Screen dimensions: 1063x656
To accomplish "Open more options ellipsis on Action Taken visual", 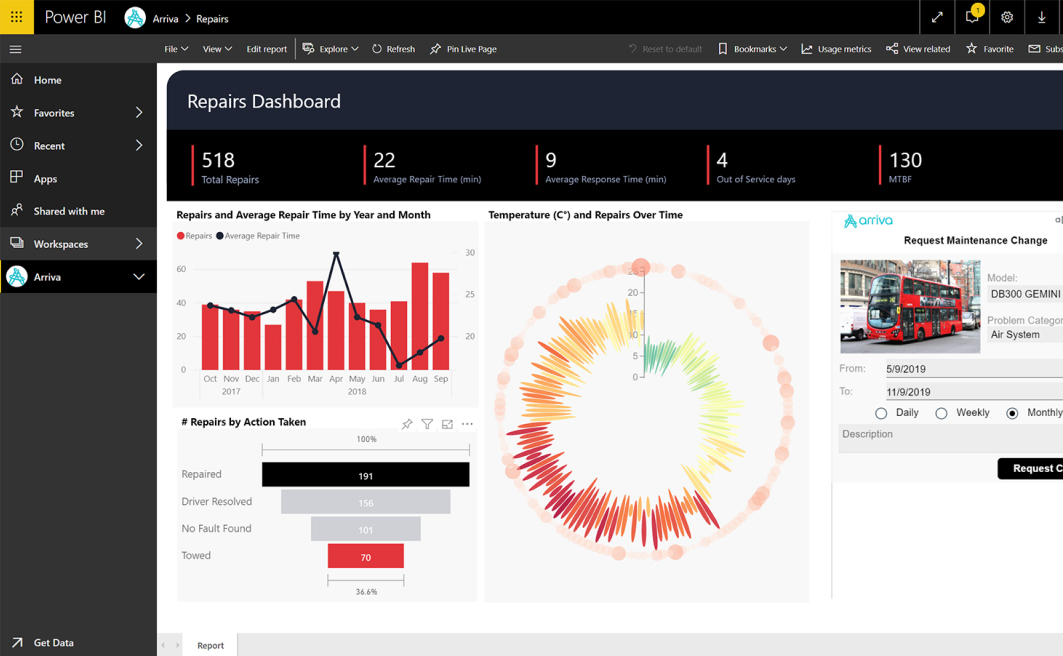I will 467,424.
